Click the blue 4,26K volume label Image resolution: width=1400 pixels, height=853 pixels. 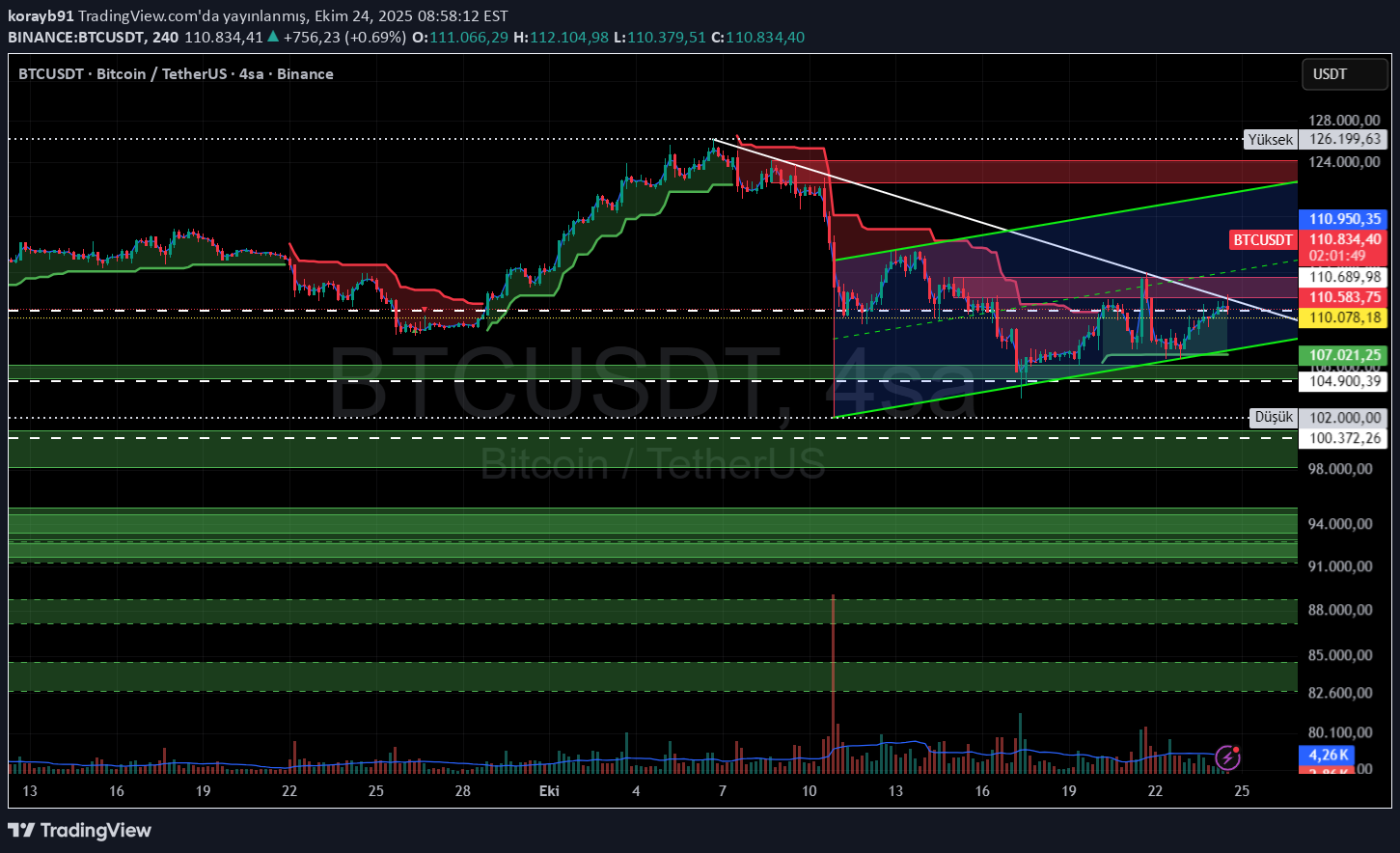point(1329,755)
